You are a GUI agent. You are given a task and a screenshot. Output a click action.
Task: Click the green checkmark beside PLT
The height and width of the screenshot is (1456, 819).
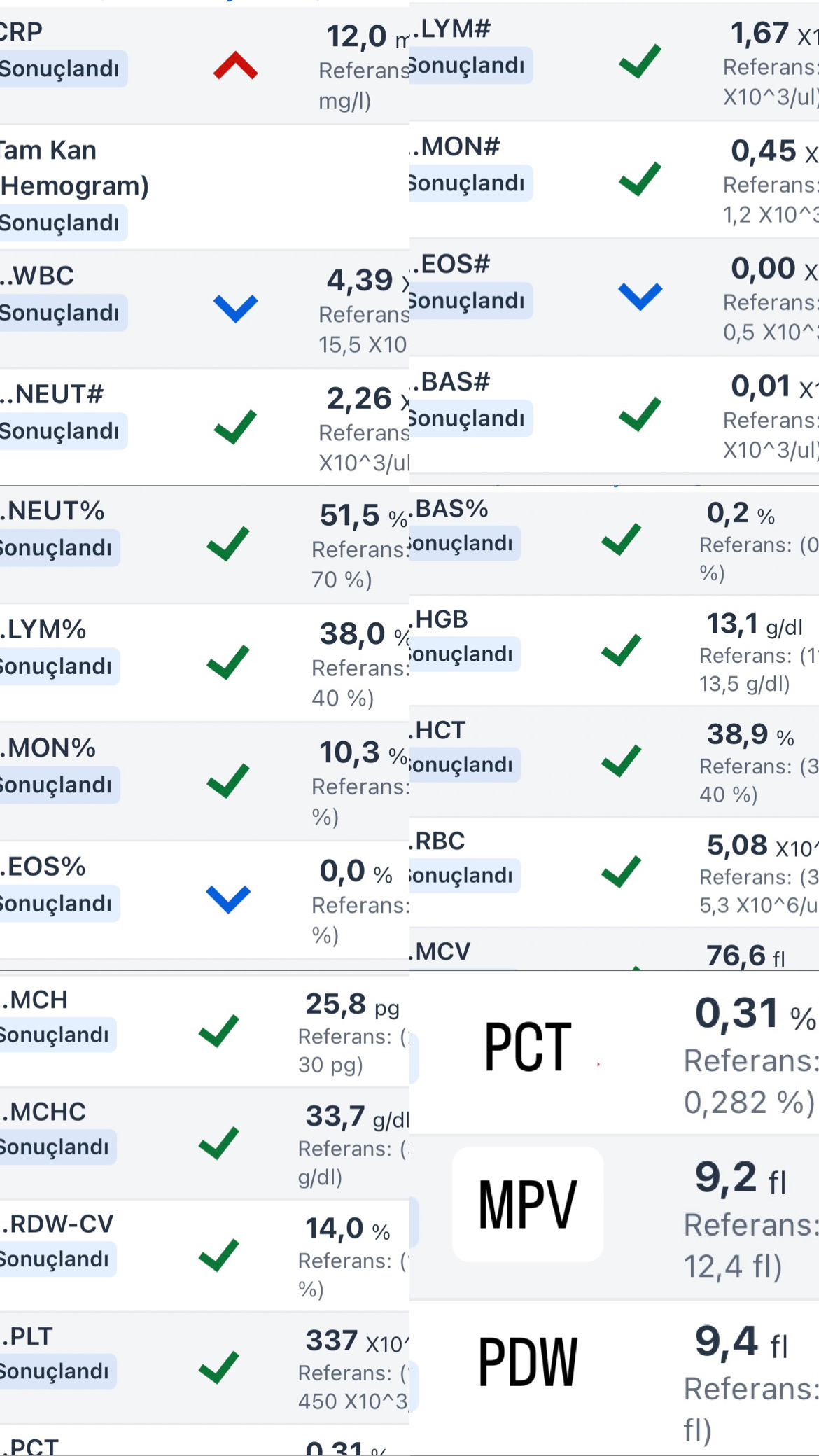click(x=219, y=1368)
